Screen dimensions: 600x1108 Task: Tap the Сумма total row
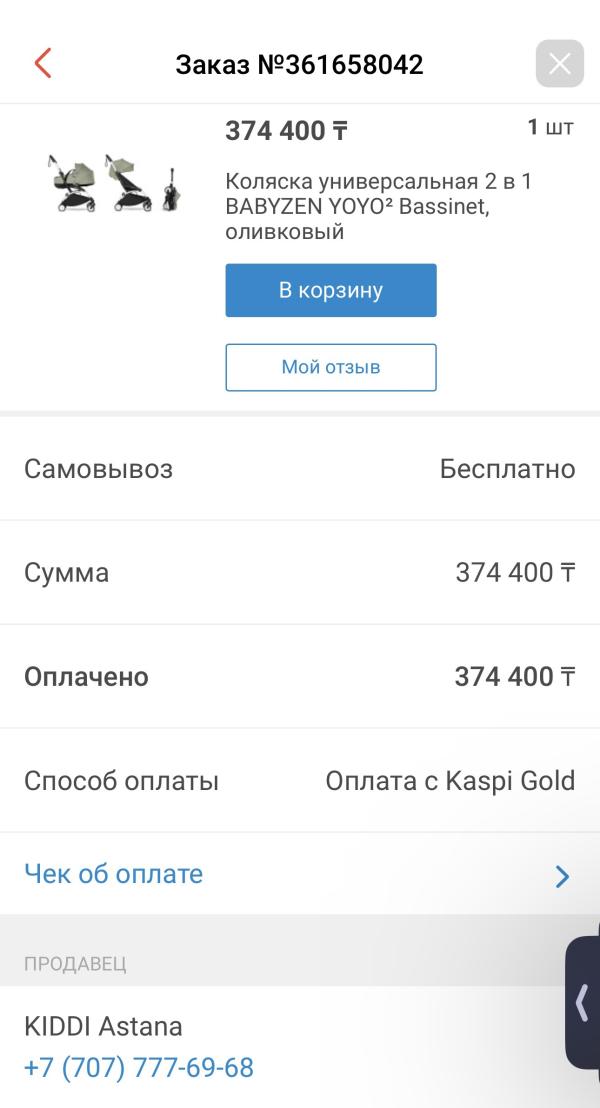click(x=300, y=572)
